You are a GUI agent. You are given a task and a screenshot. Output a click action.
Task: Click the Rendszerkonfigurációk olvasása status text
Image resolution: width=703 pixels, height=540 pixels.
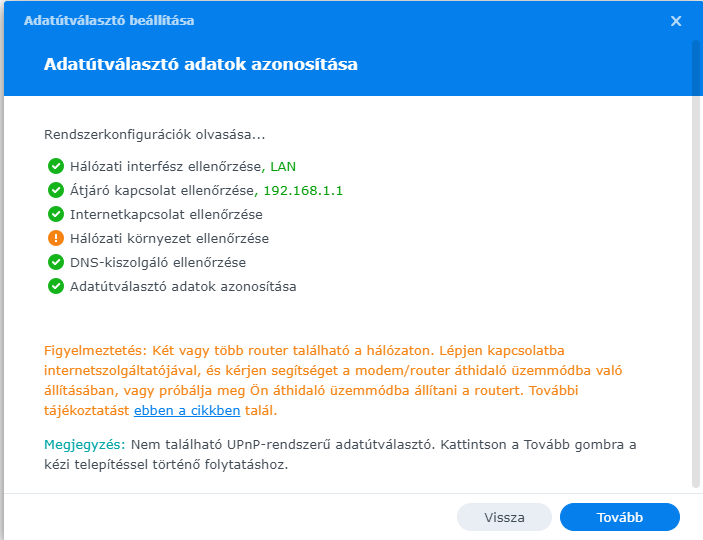point(155,135)
